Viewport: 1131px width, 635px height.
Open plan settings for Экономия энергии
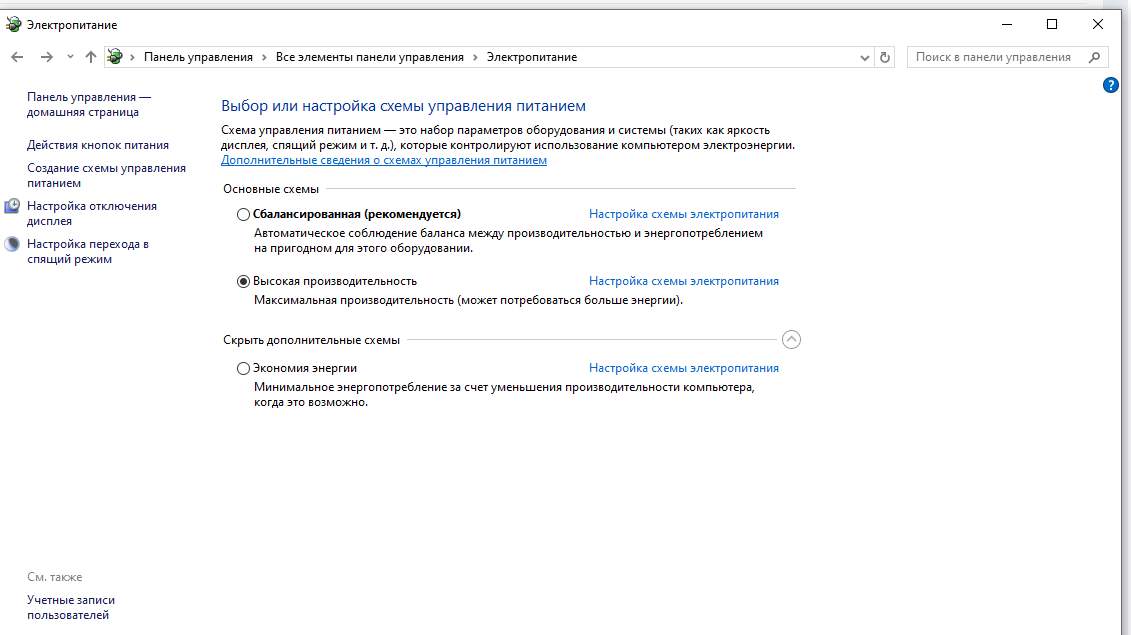point(683,368)
